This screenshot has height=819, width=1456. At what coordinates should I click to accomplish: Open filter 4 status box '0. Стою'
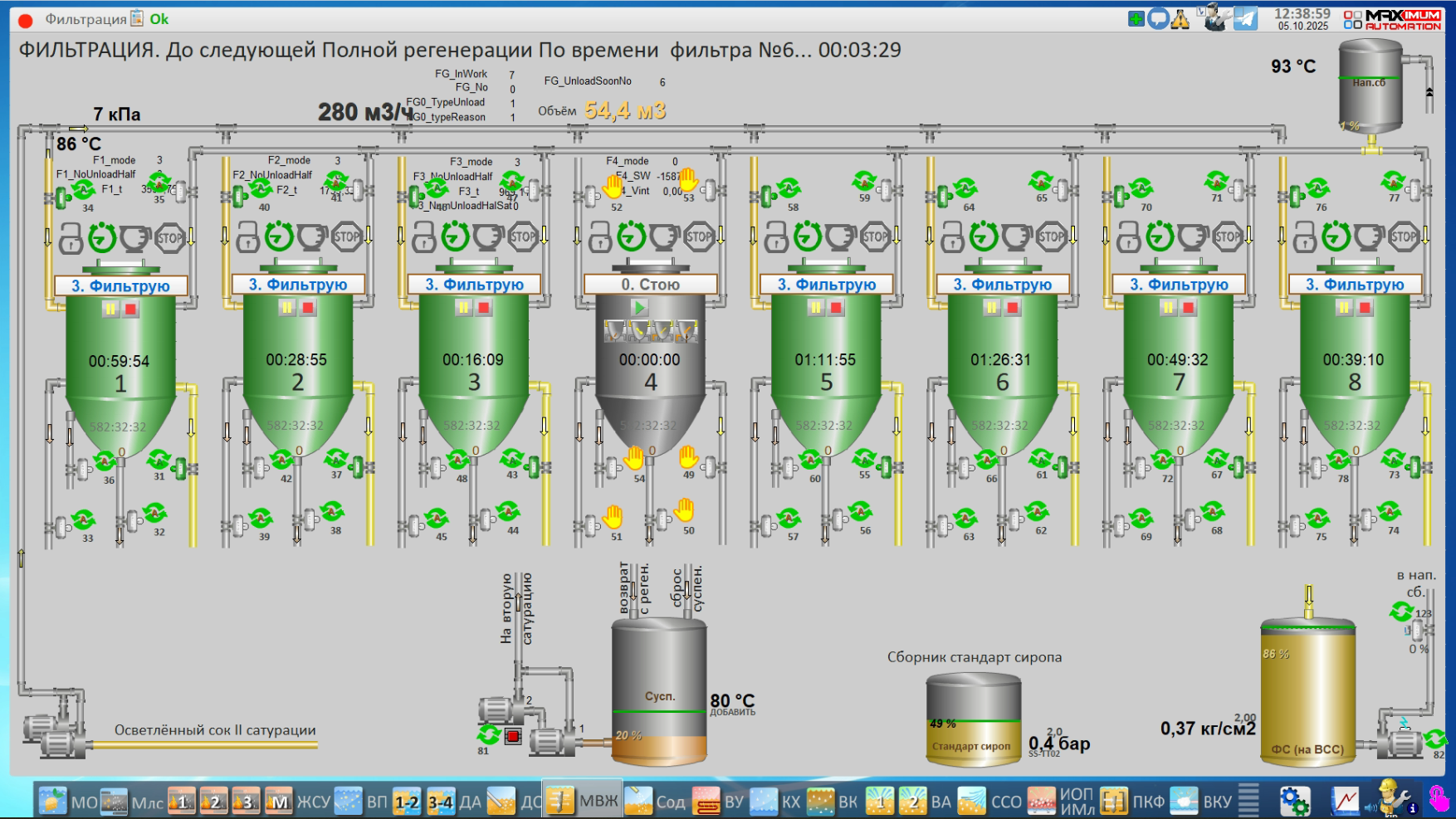click(x=651, y=285)
